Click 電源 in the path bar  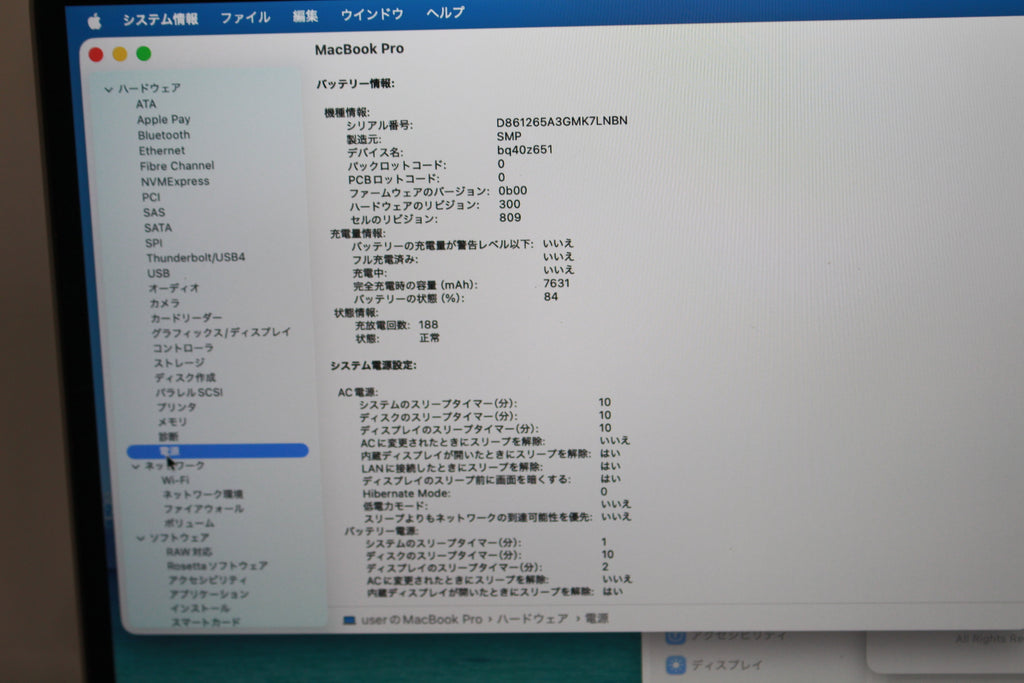point(596,618)
